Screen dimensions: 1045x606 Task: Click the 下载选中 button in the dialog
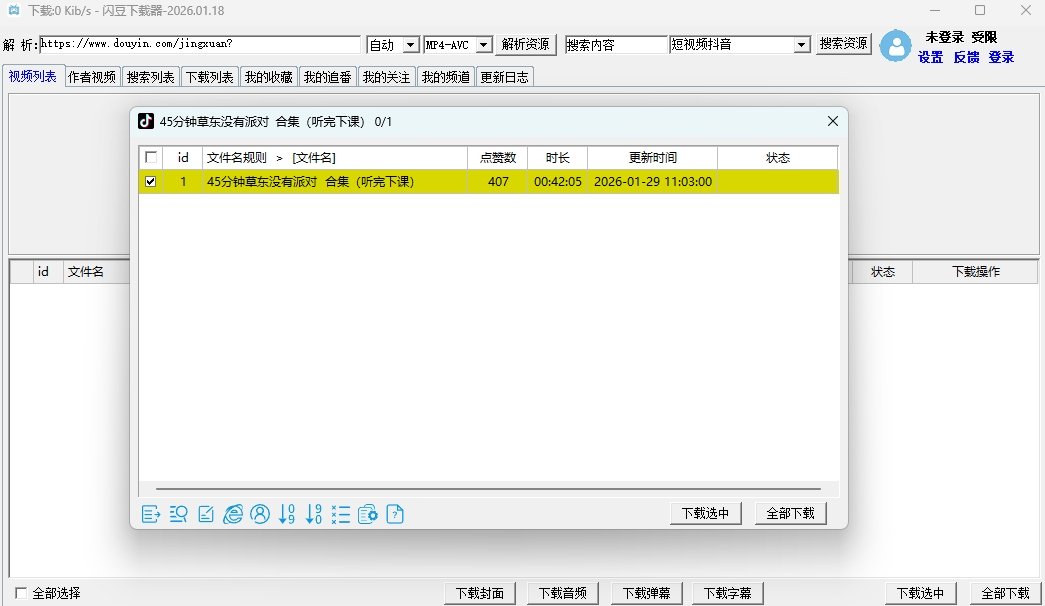click(705, 512)
